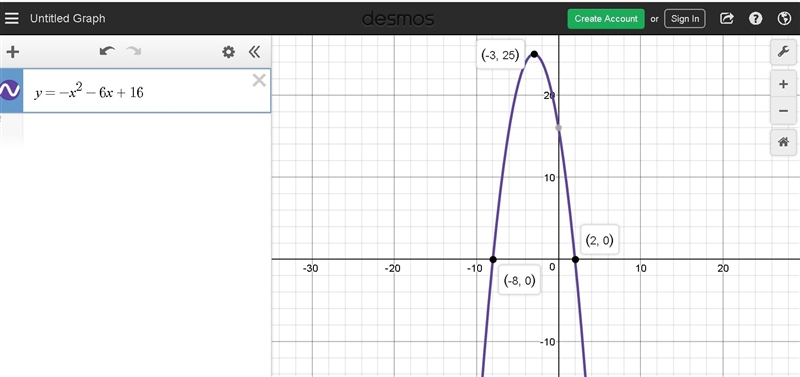800x377 pixels.
Task: Open the help question mark menu
Action: coord(756,19)
